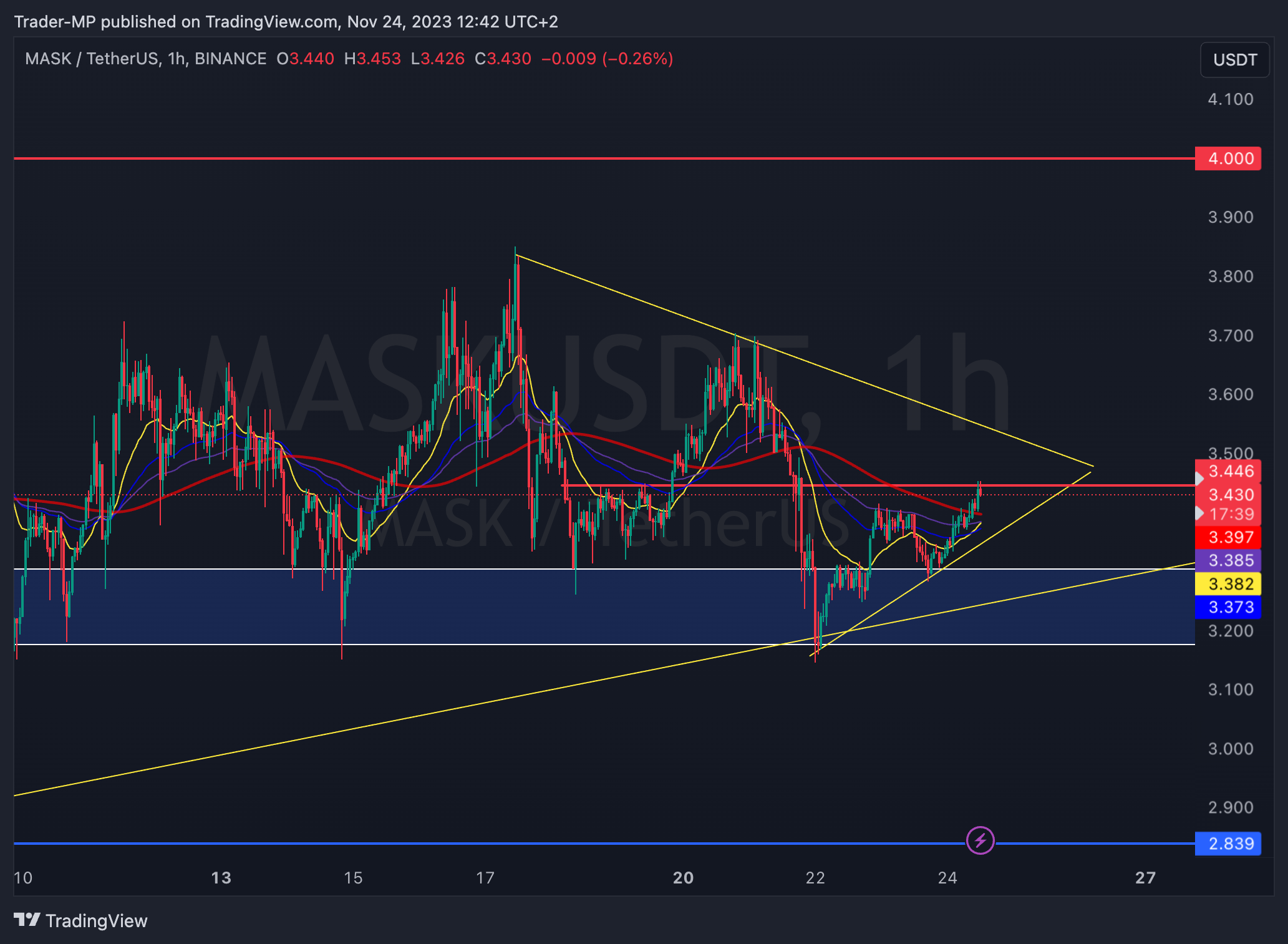Click the open value O3.440

[x=305, y=59]
